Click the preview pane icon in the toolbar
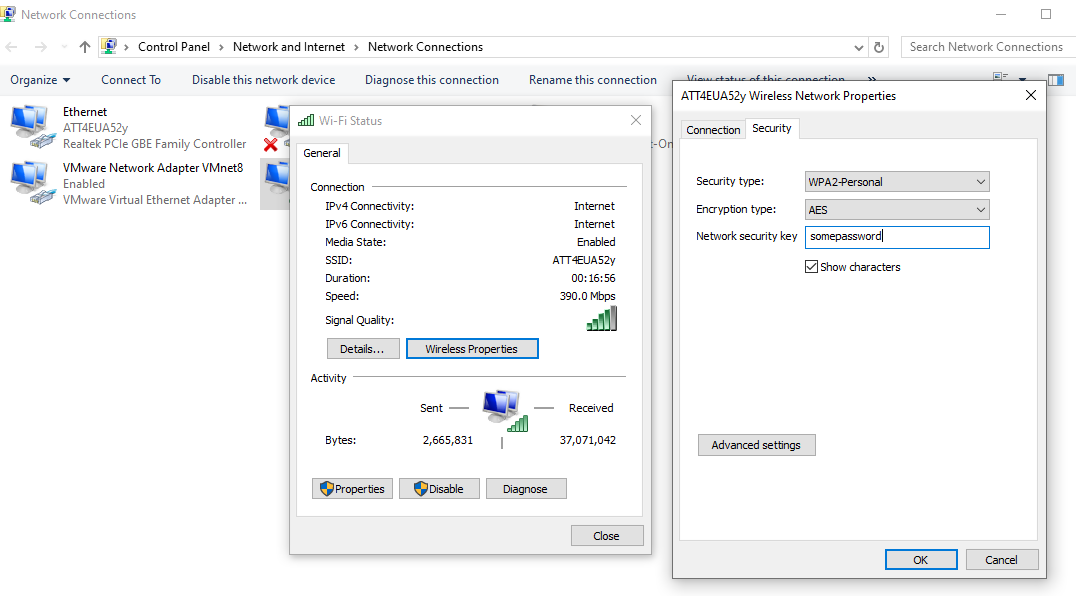The image size is (1076, 596). click(x=1056, y=80)
